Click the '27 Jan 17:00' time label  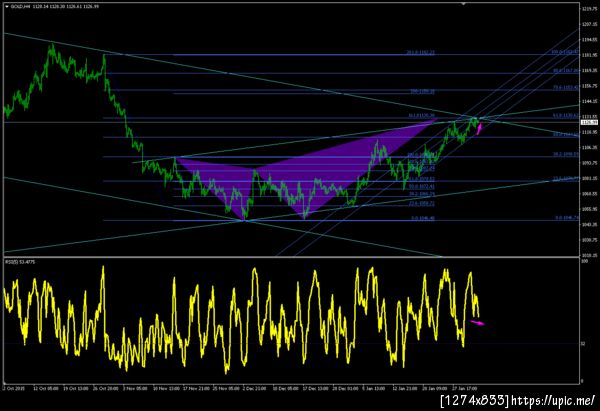(x=465, y=388)
